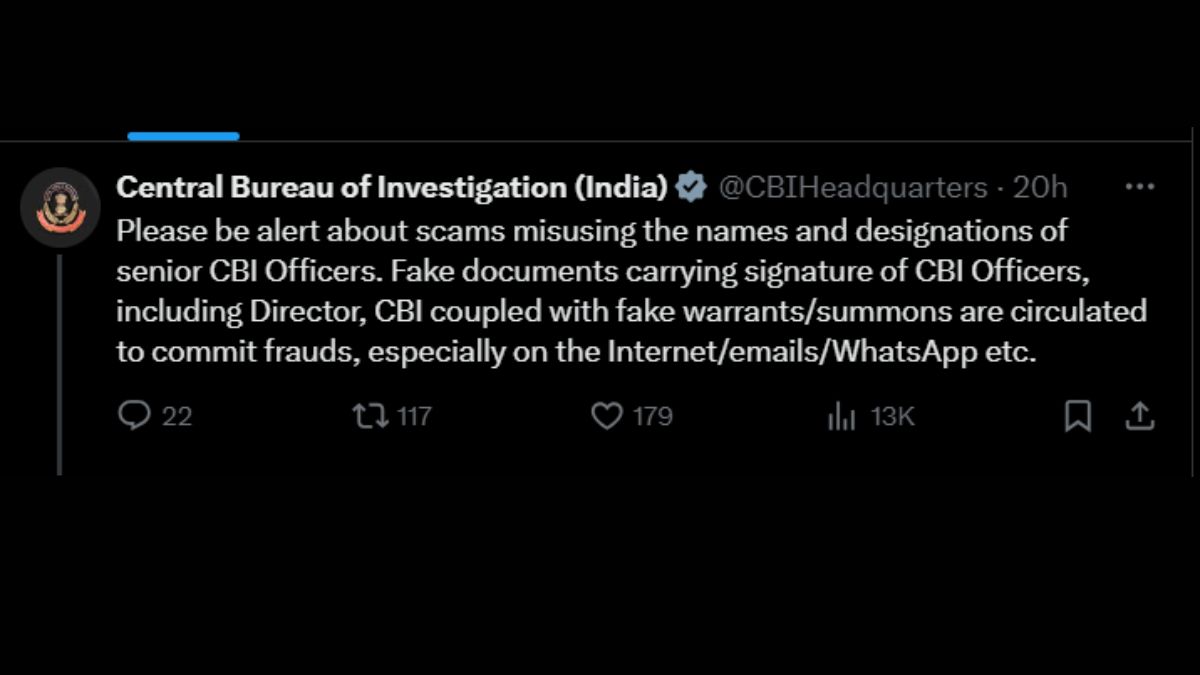Repost the CBI tweet using the retweet icon
This screenshot has width=1200, height=675.
pyautogui.click(x=370, y=415)
